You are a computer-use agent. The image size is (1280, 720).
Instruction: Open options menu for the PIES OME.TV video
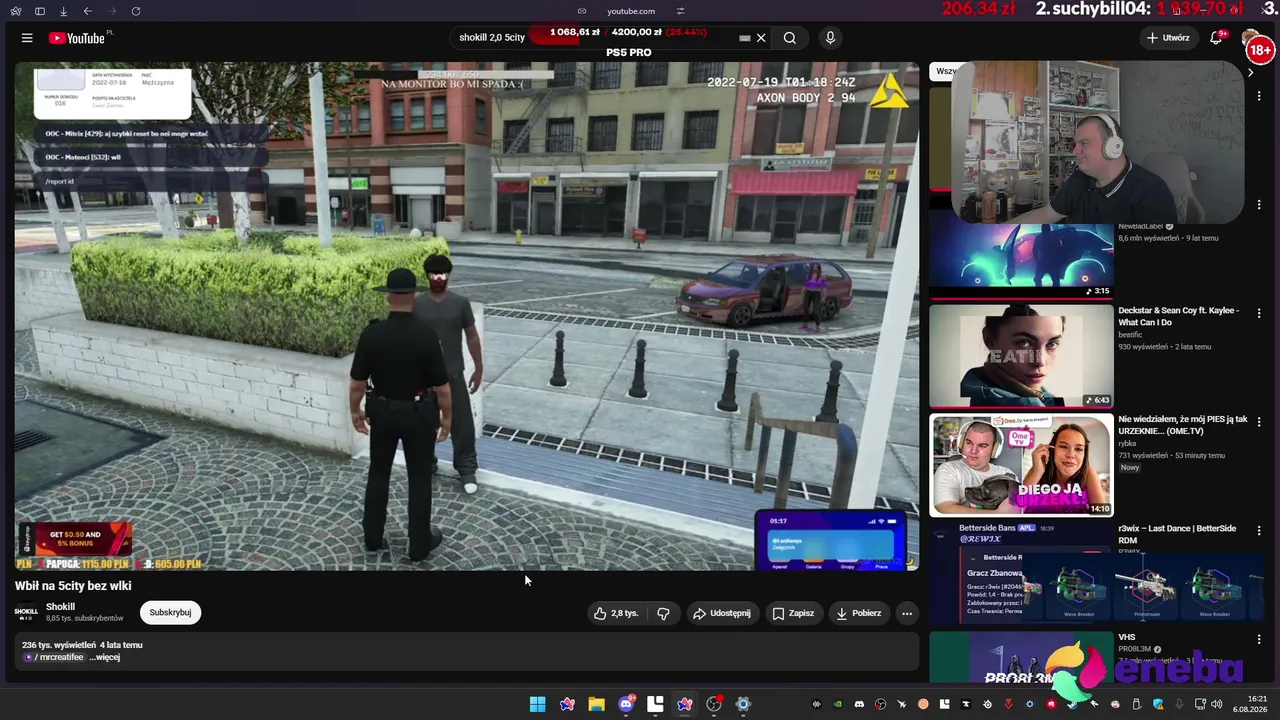1259,422
